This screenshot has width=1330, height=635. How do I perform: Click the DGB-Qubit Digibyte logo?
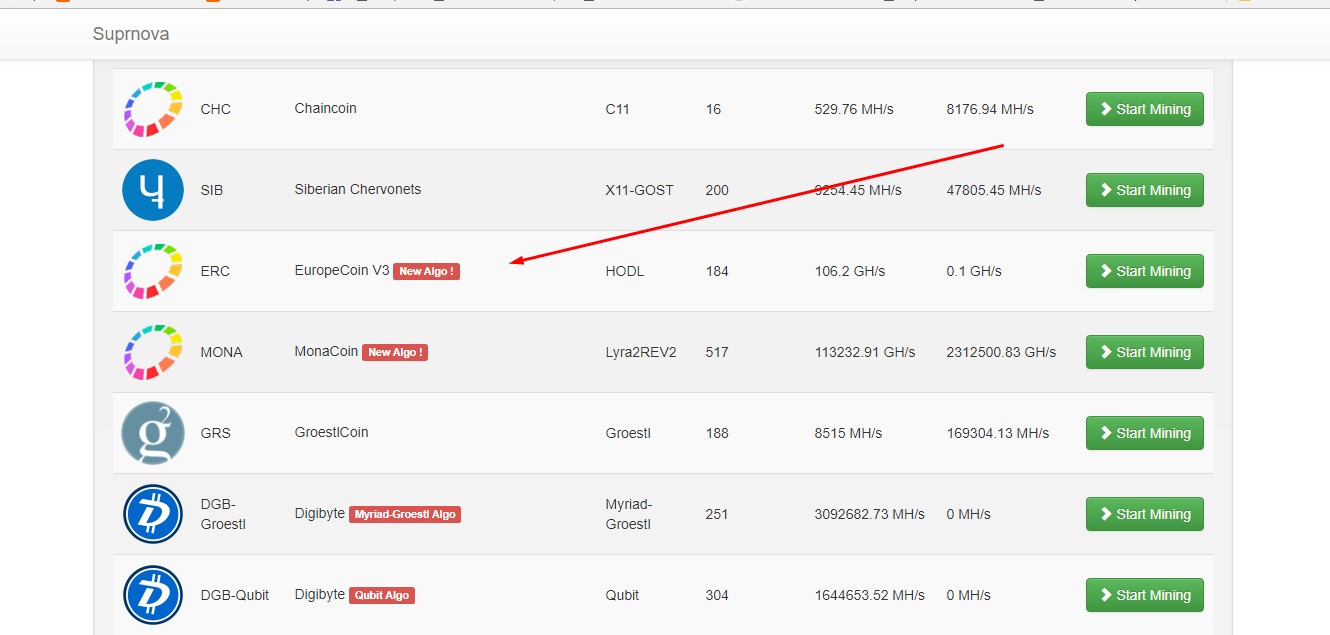point(153,595)
